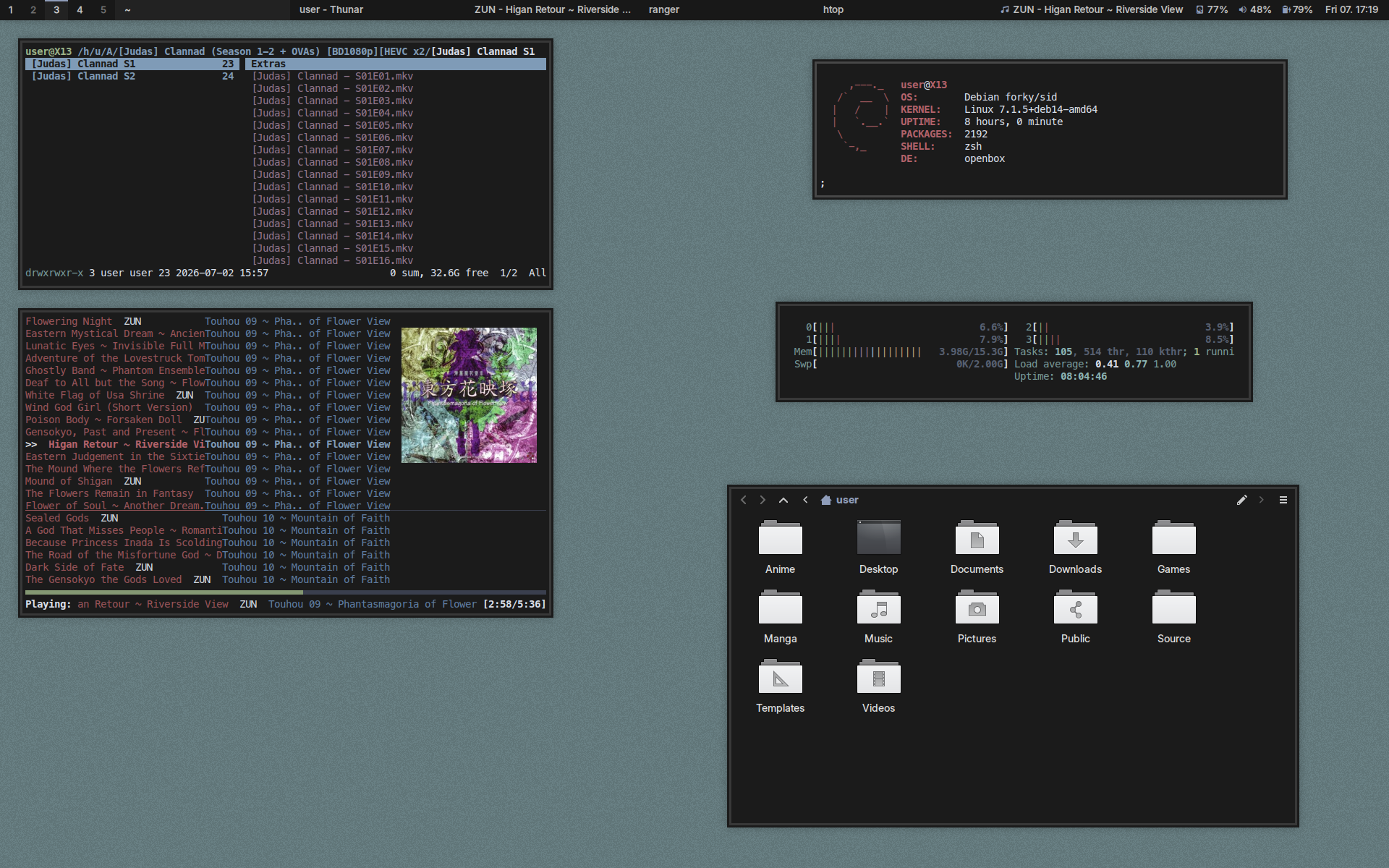Select the Downloads folder in Thunar
Screen dimensions: 1389x868
coord(1075,547)
